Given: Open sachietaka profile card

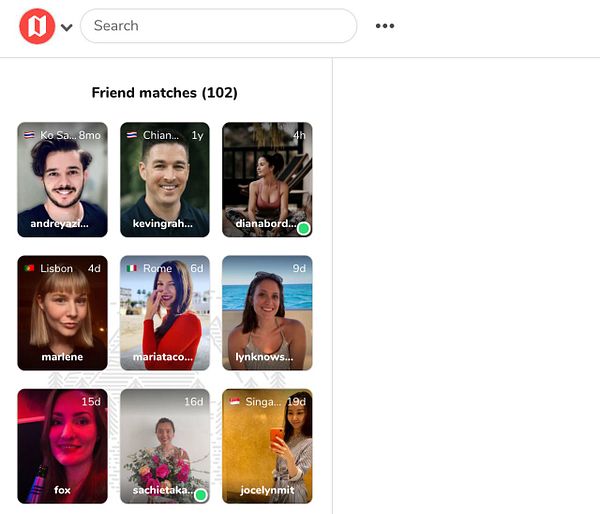Looking at the screenshot, I should (165, 446).
